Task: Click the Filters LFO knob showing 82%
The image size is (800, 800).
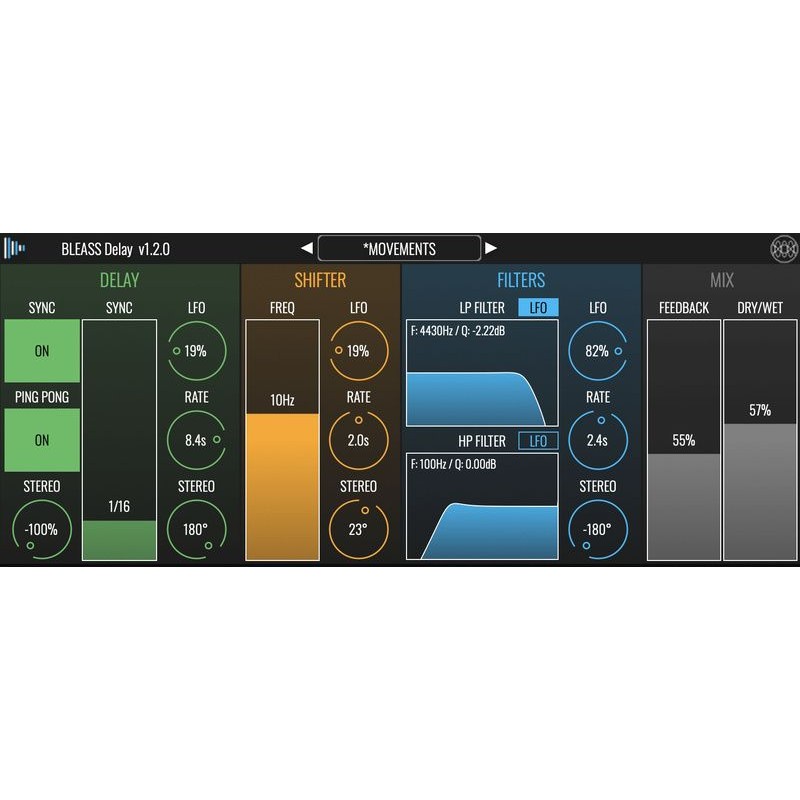Action: coord(597,351)
